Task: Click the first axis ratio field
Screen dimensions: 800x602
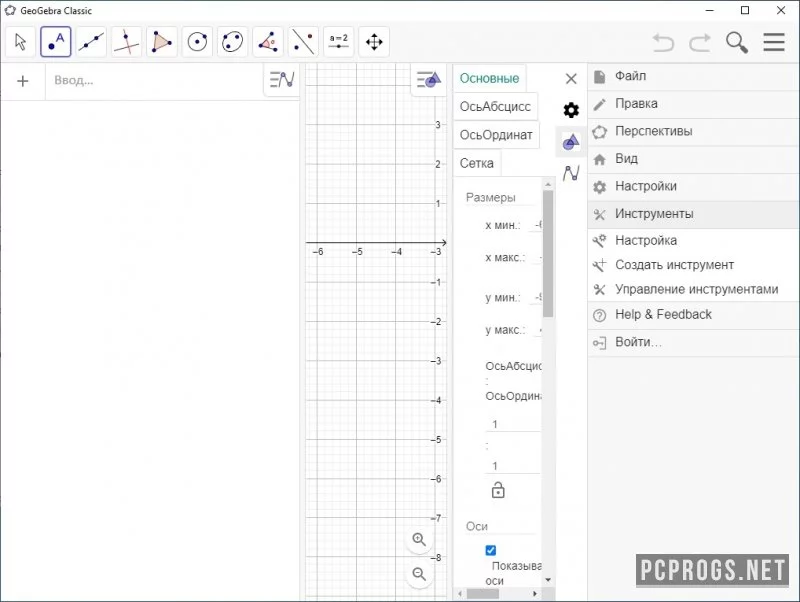Action: pos(513,424)
